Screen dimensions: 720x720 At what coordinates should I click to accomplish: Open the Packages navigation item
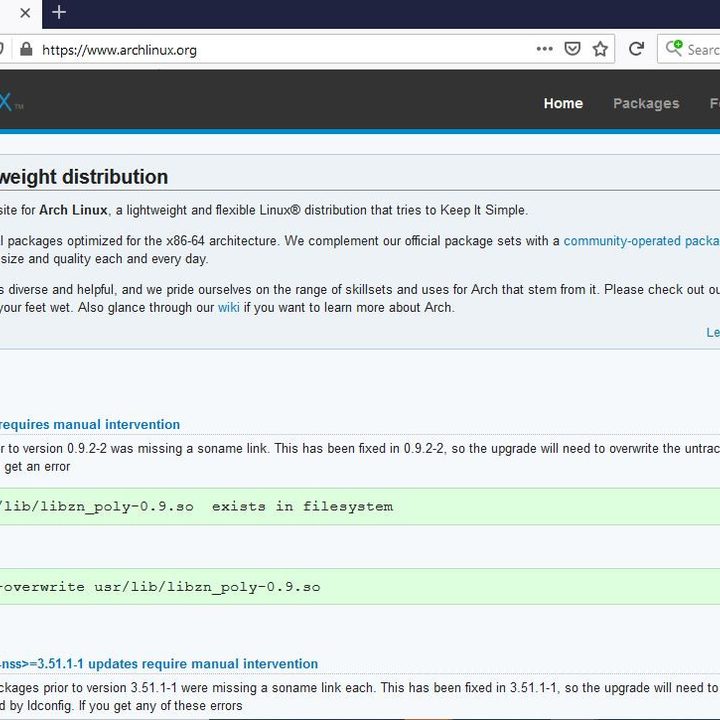pos(646,104)
